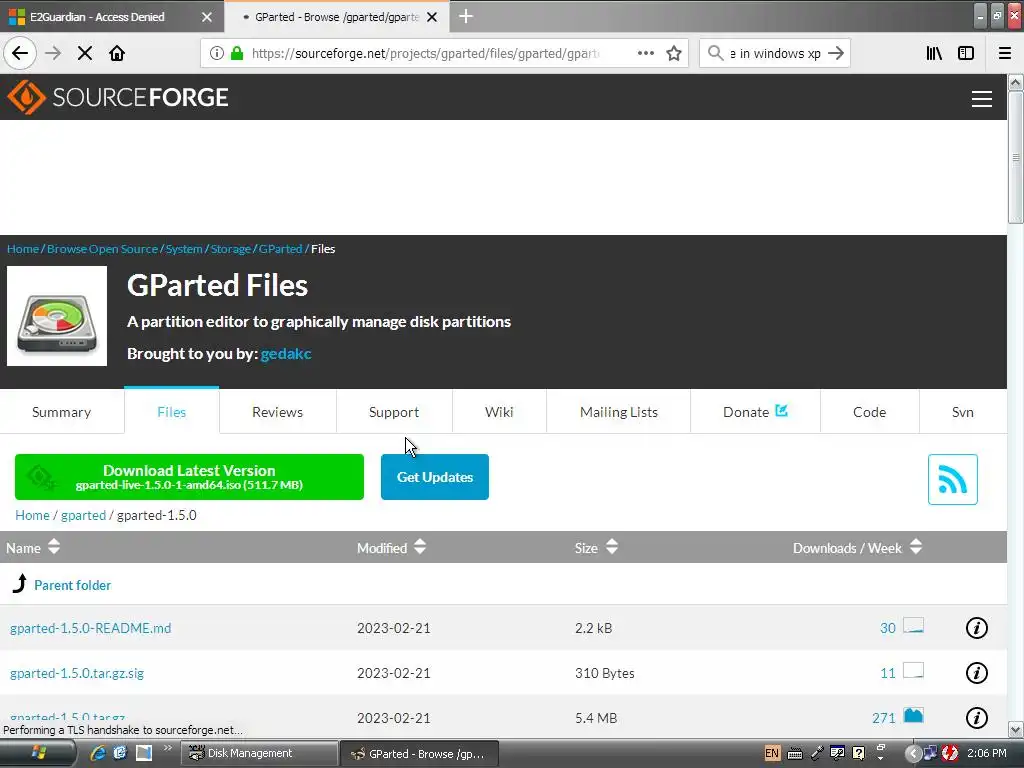1024x768 pixels.
Task: Switch to E2Guardian - Access Denied tab
Action: (x=111, y=16)
